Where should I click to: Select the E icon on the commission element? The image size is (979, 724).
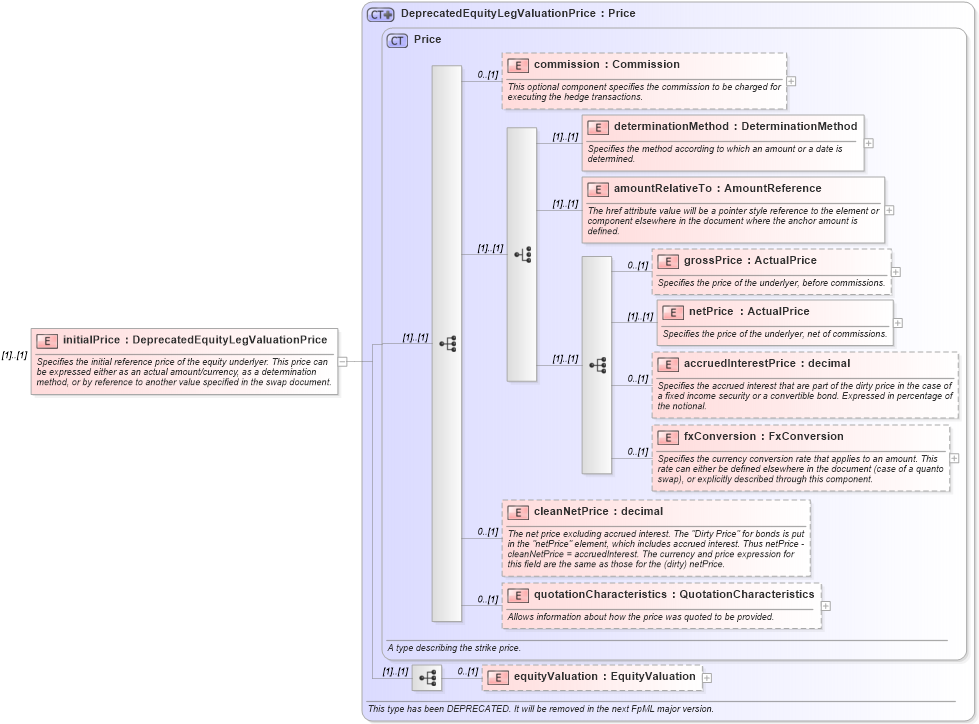(x=518, y=65)
